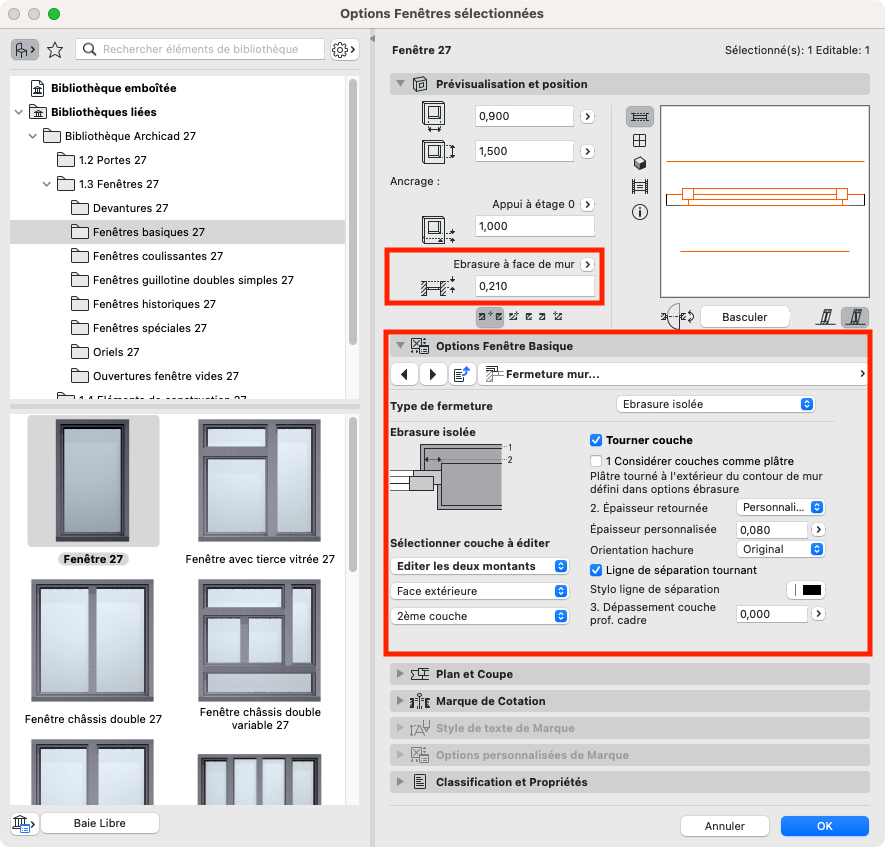Open the Type de fermeture dropdown
This screenshot has width=885, height=847.
pos(715,404)
